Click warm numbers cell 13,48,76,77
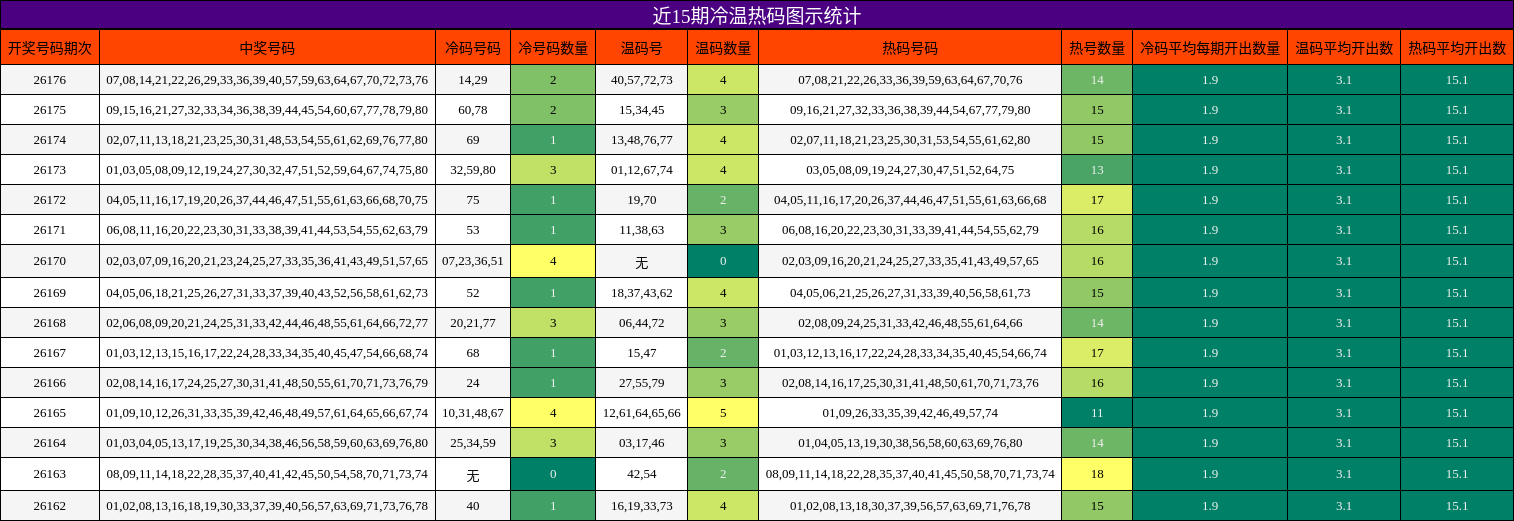 click(x=641, y=140)
